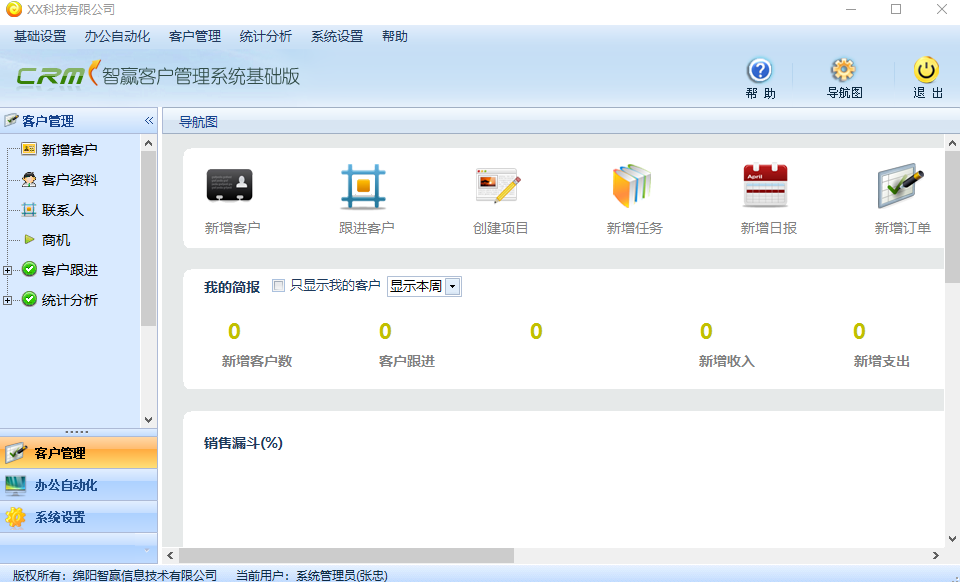Select 客户资料 in the sidebar tree
Viewport: 960px width, 582px height.
pyautogui.click(x=69, y=180)
